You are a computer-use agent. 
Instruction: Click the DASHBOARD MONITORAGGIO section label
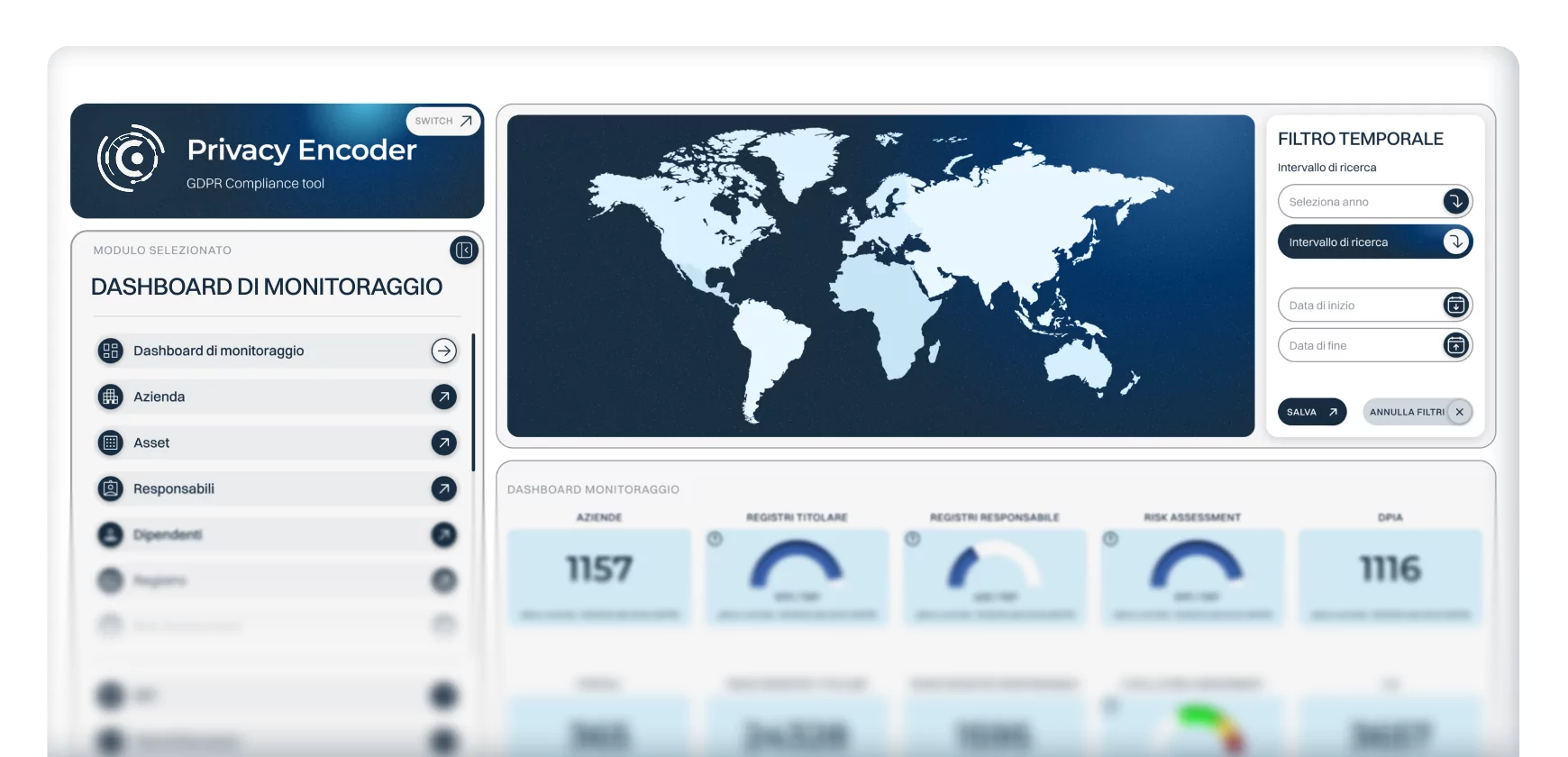point(593,489)
